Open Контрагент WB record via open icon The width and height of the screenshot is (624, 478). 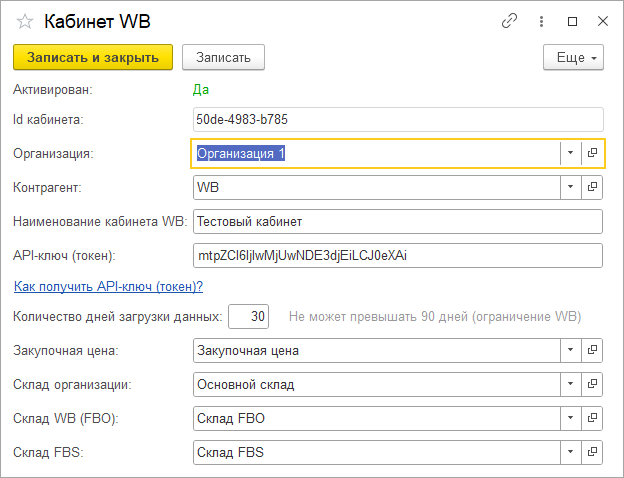[592, 187]
